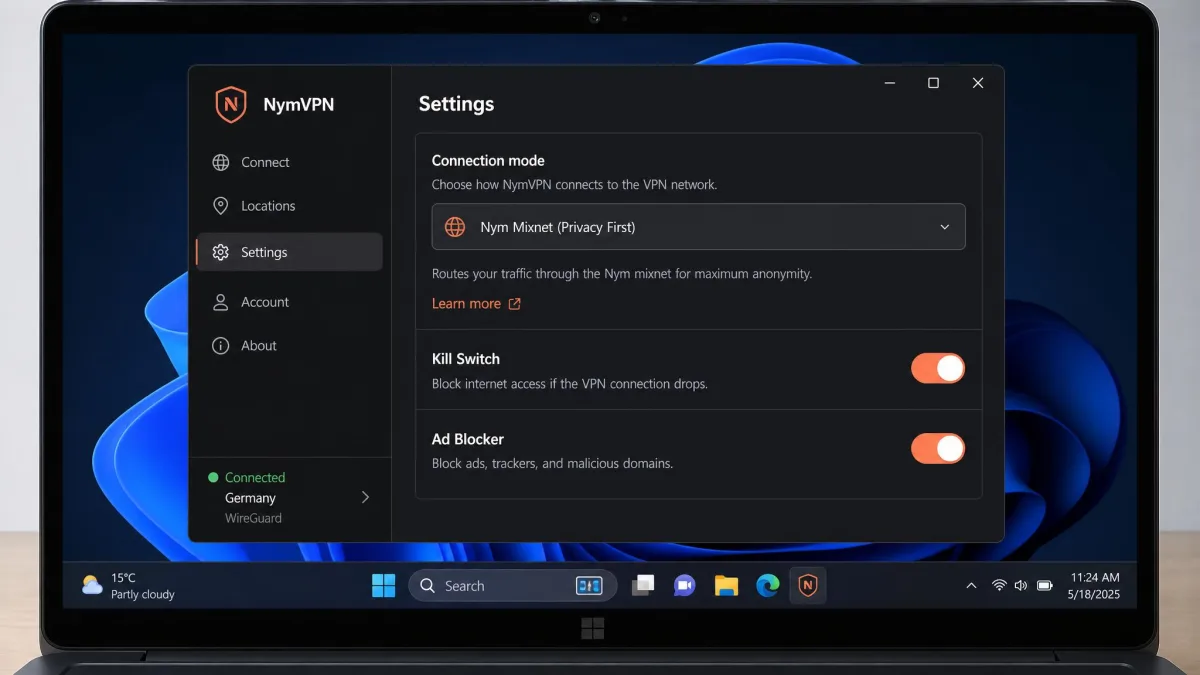Screen dimensions: 1200x675
Task: Click the taskbar Search box
Action: point(512,586)
